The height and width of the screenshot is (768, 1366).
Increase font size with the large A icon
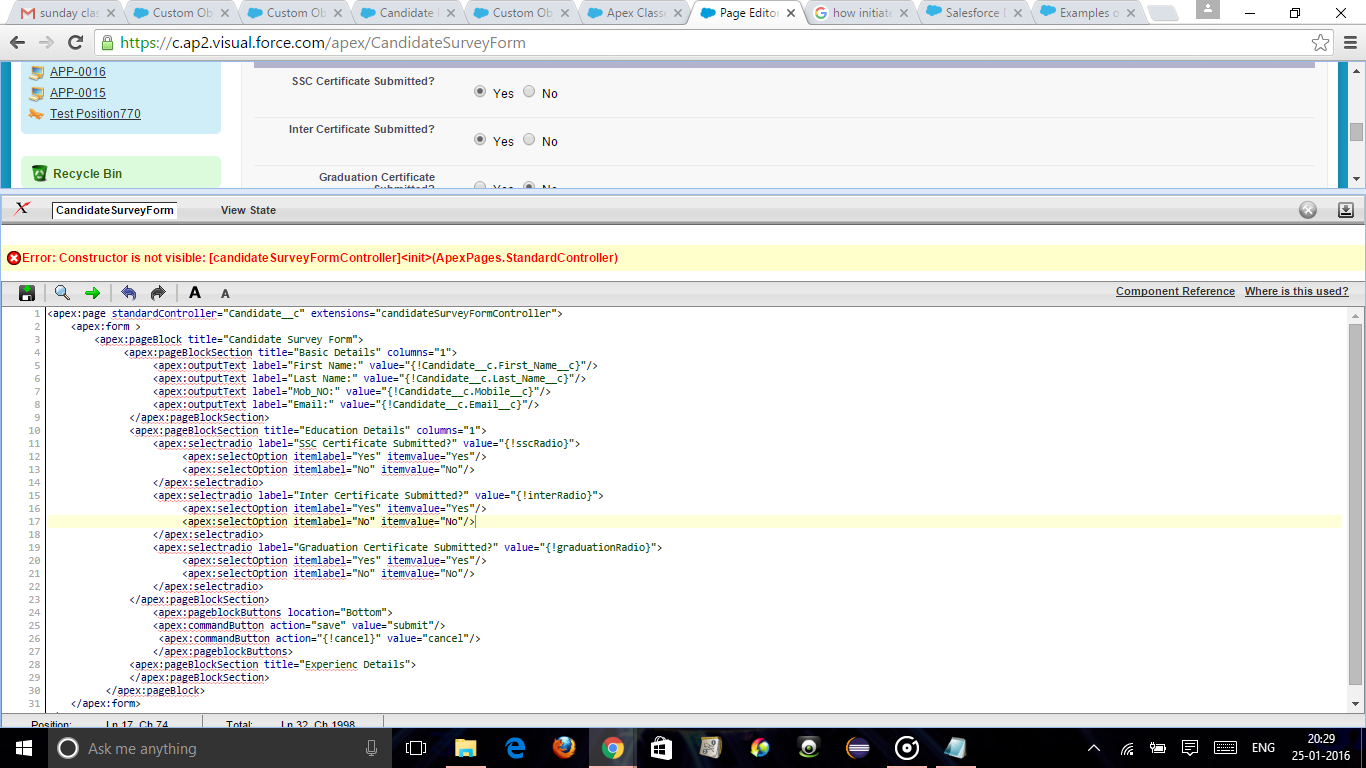tap(194, 292)
